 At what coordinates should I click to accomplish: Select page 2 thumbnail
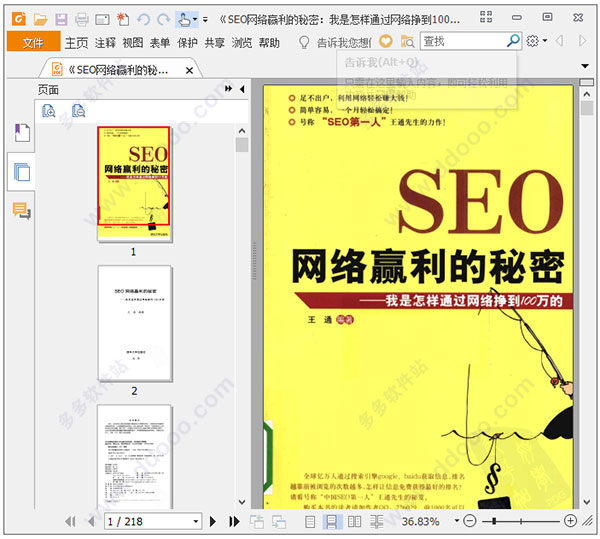(134, 323)
